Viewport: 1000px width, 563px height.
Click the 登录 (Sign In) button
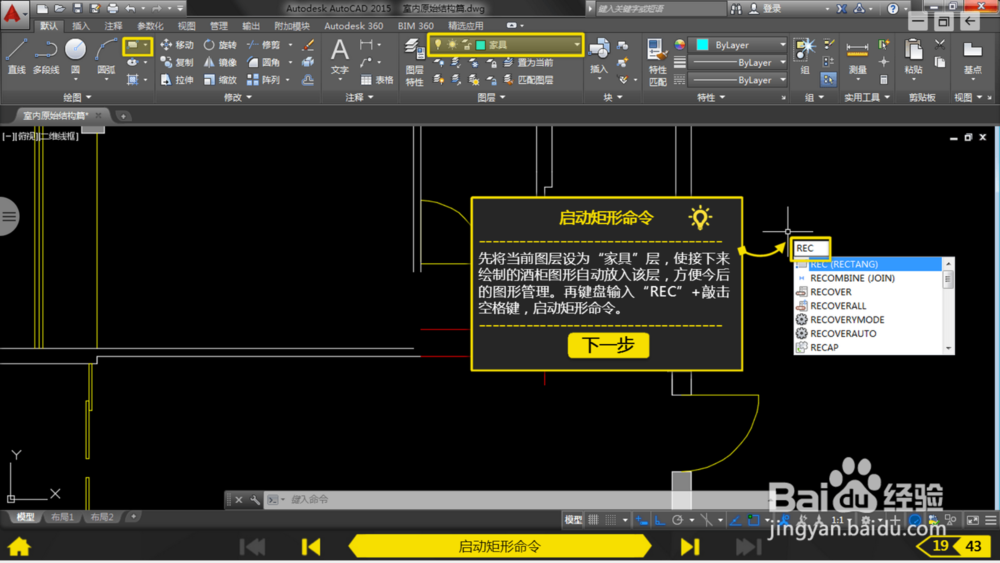pos(765,8)
